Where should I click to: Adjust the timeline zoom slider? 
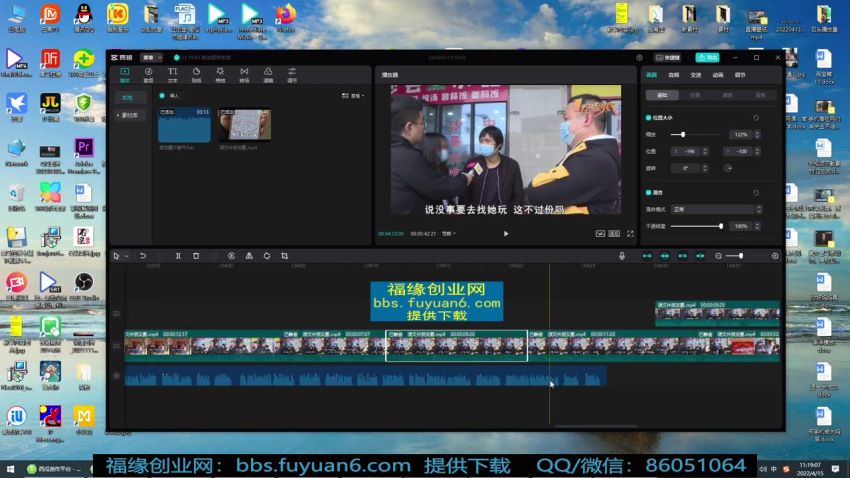pyautogui.click(x=746, y=256)
